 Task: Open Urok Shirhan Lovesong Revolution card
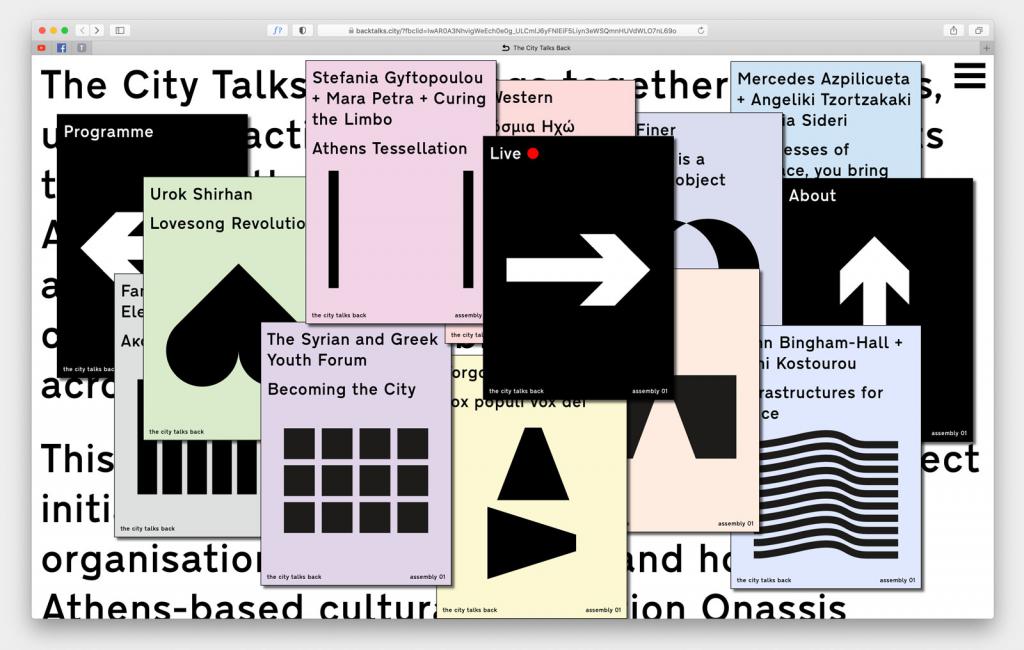click(224, 307)
